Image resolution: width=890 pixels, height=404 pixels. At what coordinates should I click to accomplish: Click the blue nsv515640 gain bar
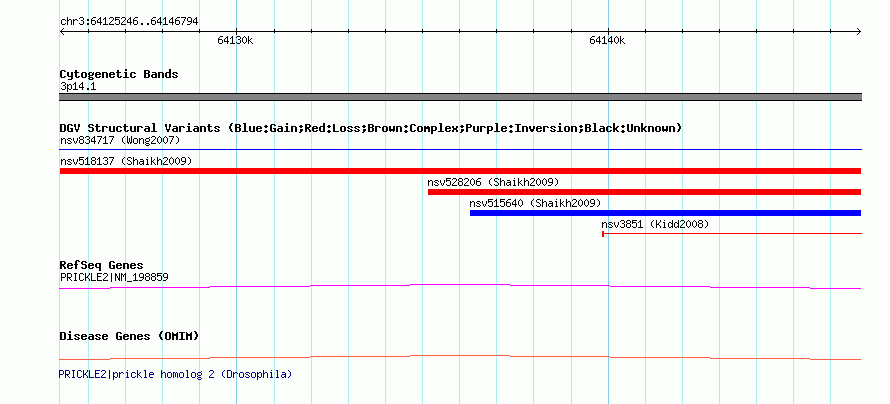pos(665,213)
